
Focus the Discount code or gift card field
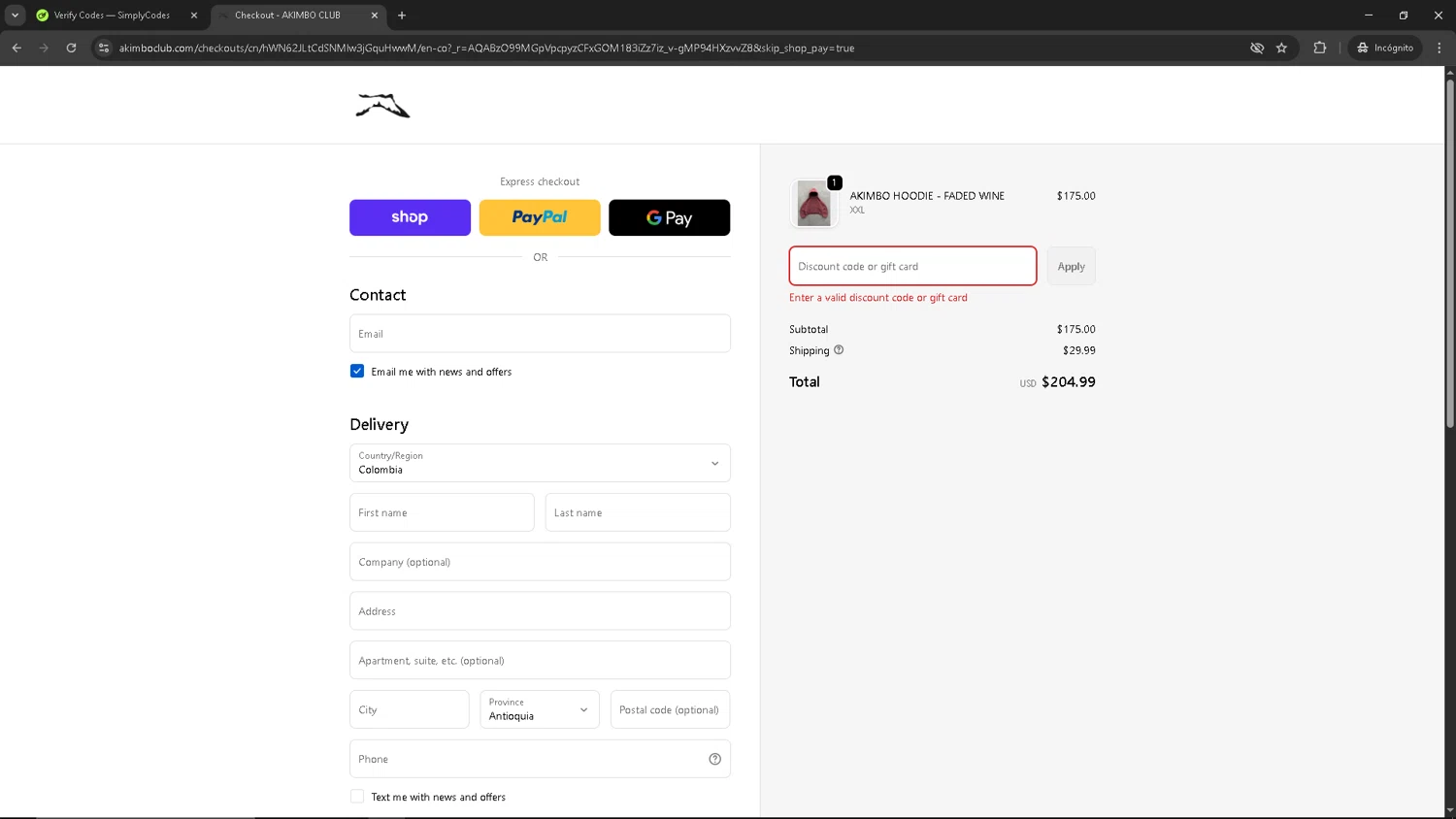pyautogui.click(x=912, y=266)
